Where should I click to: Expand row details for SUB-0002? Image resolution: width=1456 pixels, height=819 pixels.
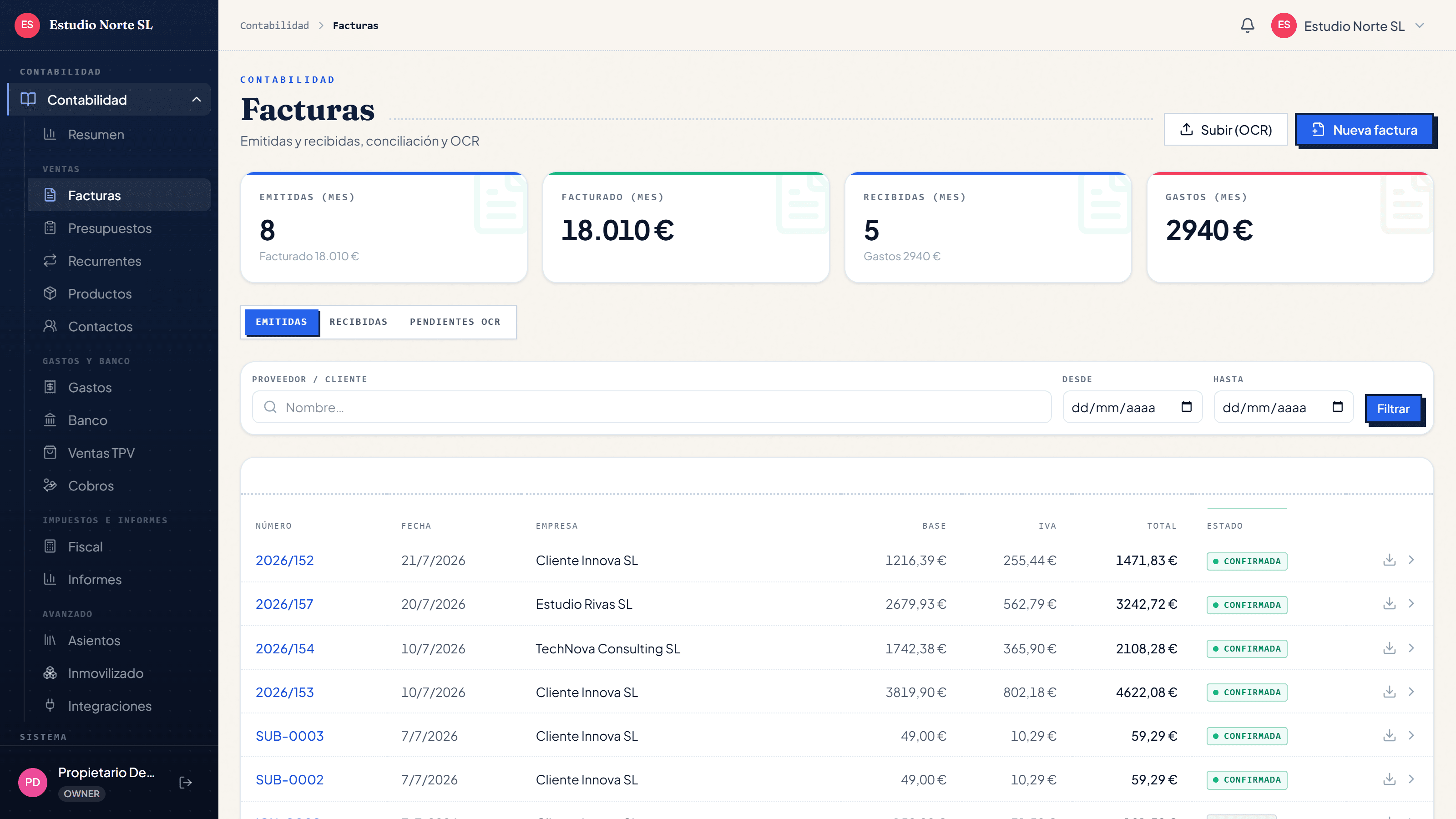tap(1411, 779)
